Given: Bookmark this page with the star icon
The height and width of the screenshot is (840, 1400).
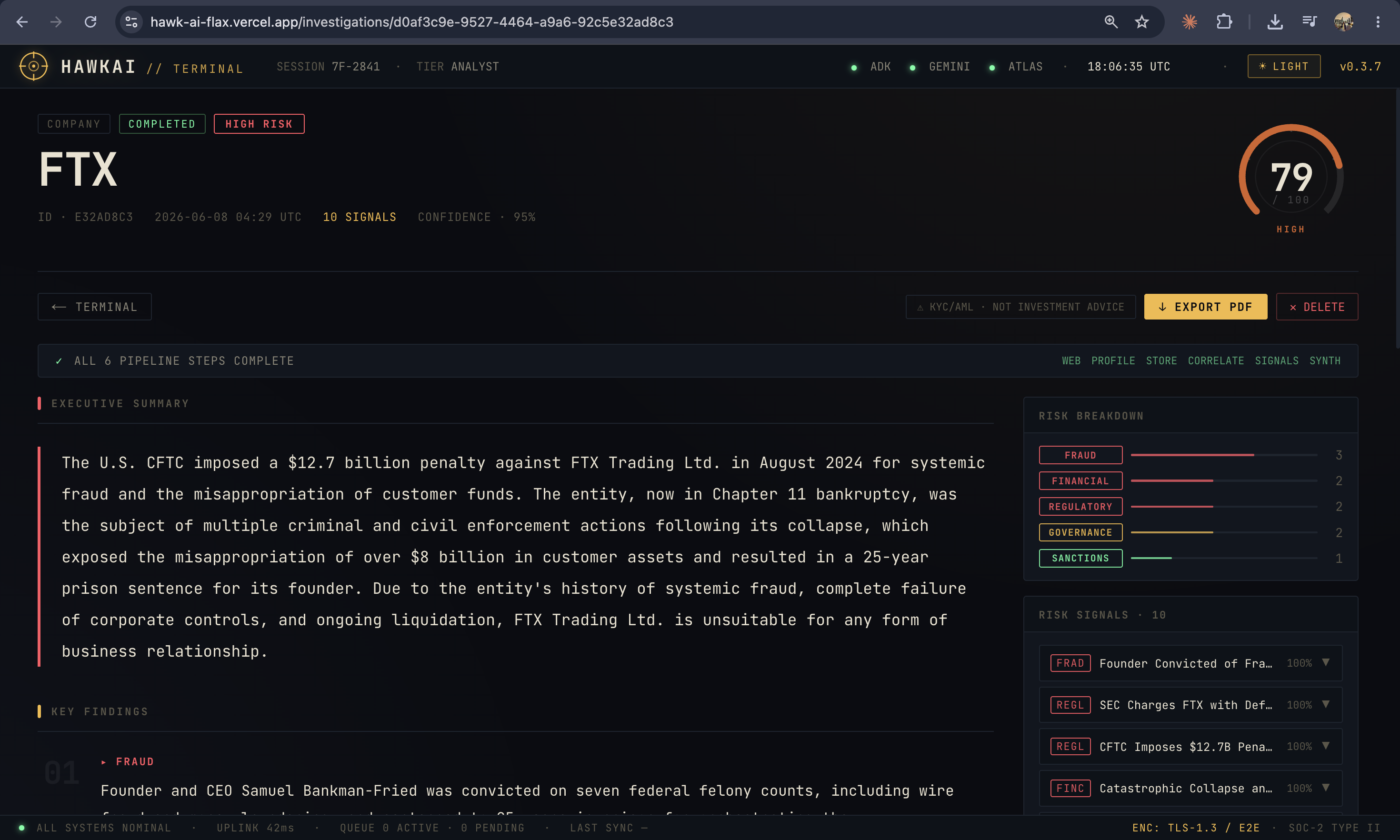Looking at the screenshot, I should (1142, 22).
